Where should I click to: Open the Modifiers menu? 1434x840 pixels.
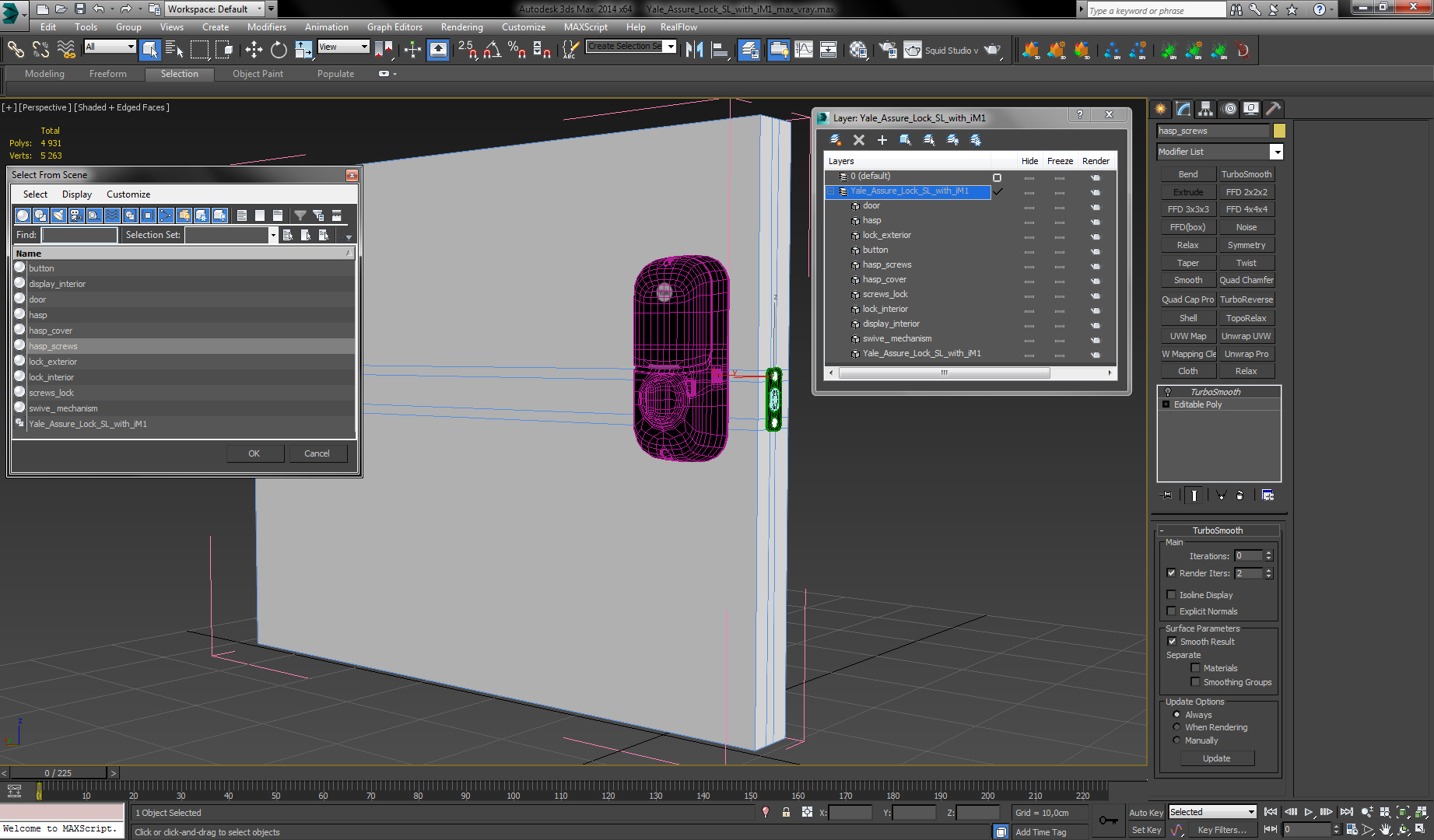(x=267, y=27)
